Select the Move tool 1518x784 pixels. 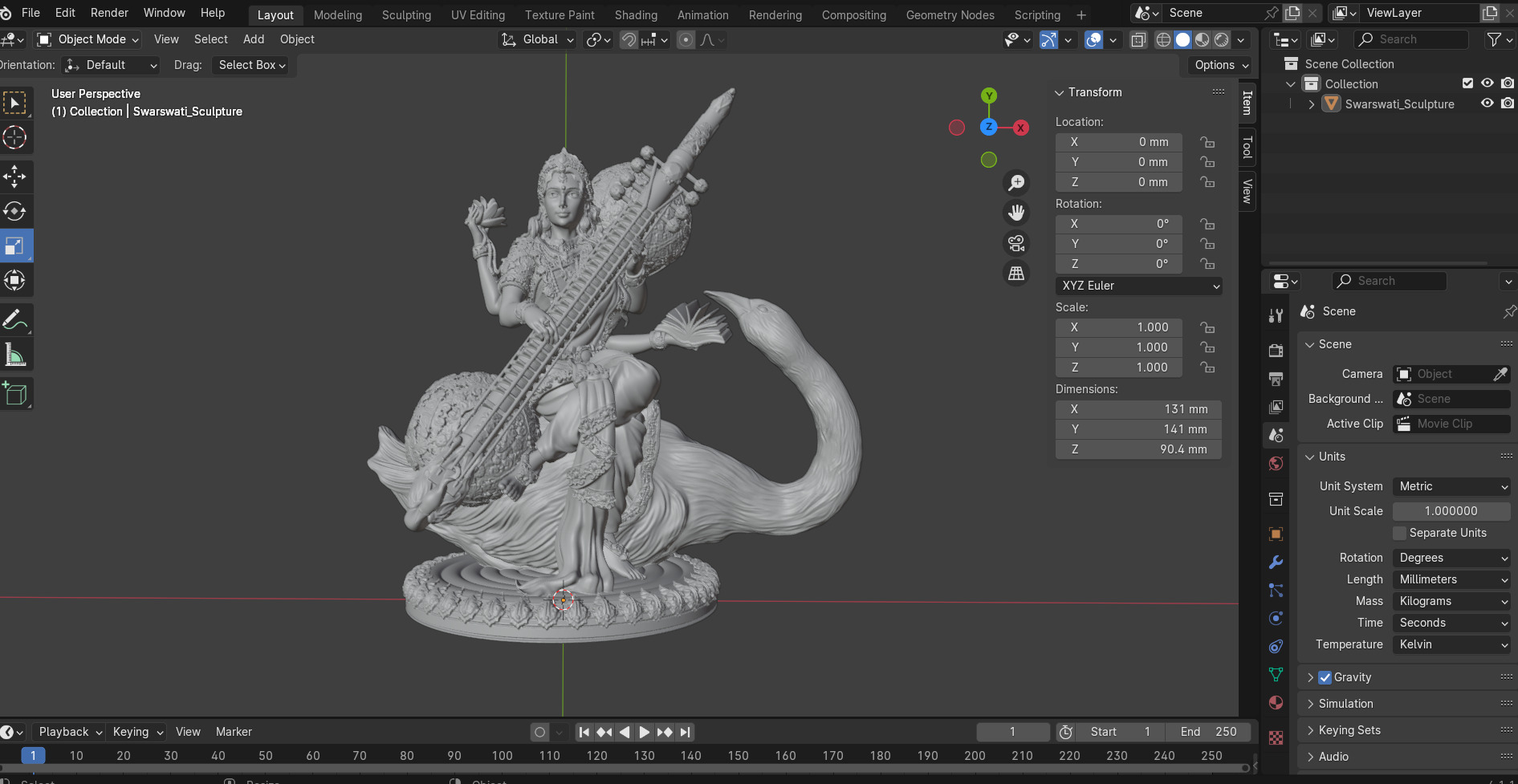(x=15, y=176)
